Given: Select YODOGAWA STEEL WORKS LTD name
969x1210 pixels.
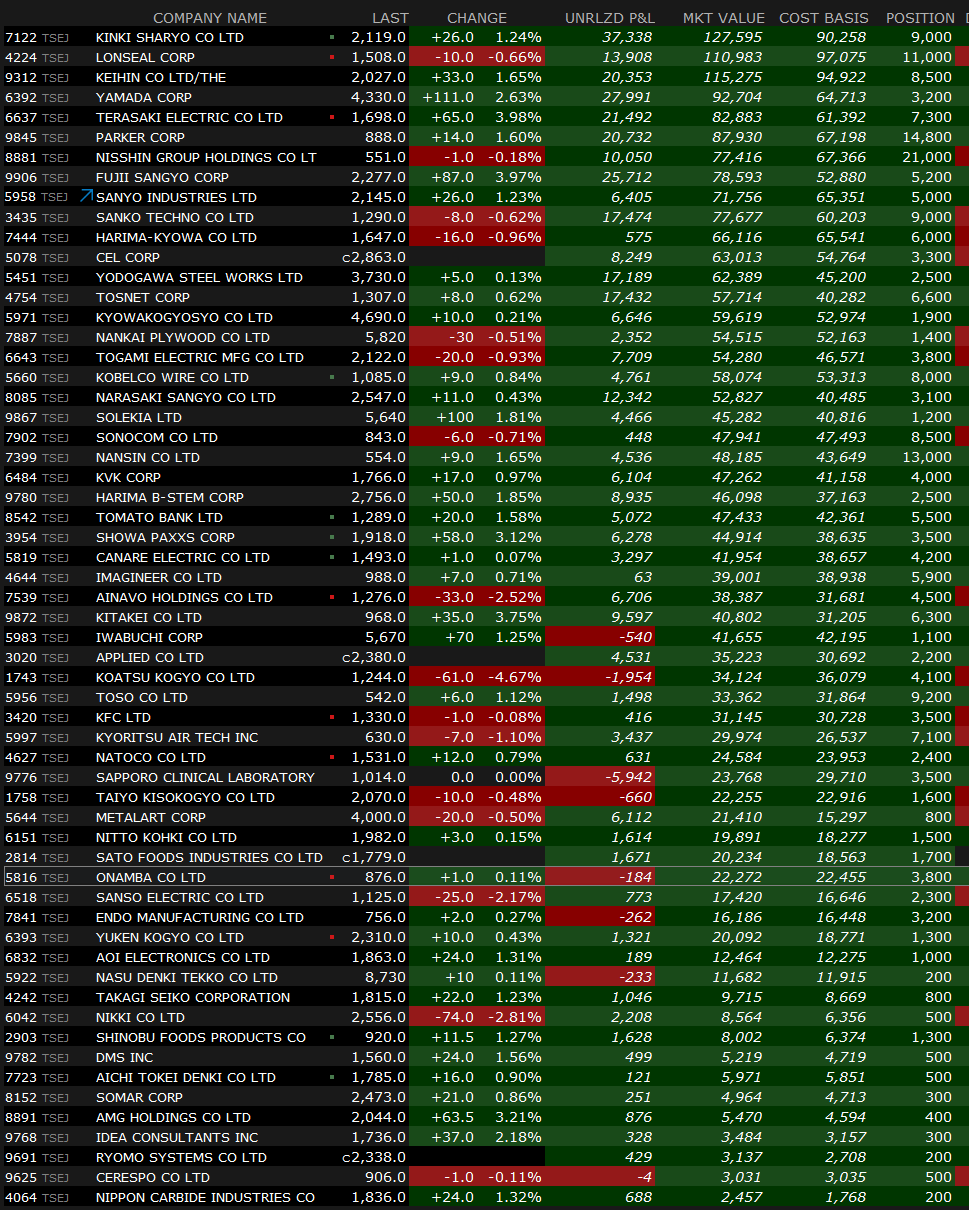Looking at the screenshot, I should click(199, 277).
